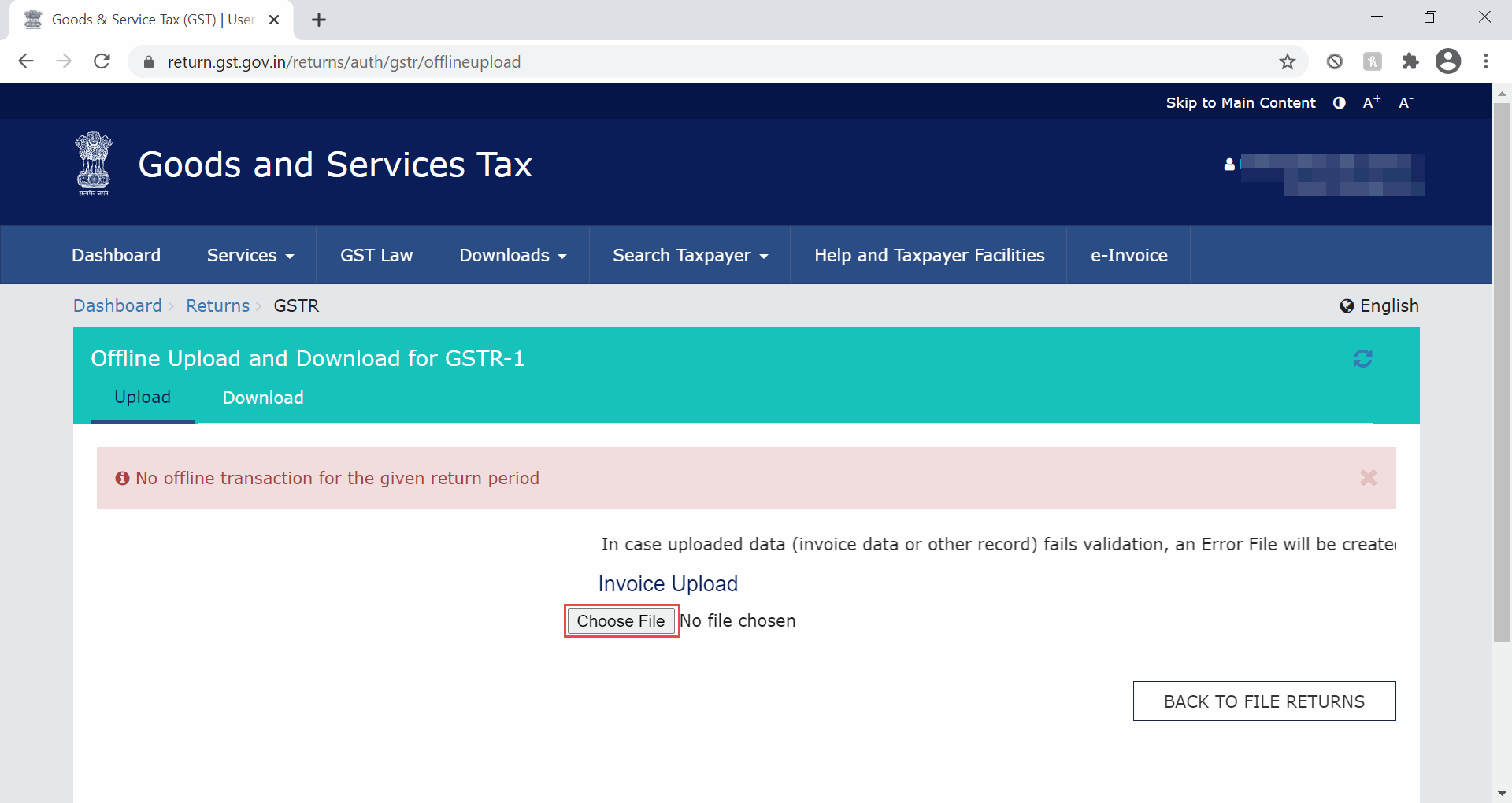The width and height of the screenshot is (1512, 803).
Task: Click Skip to Main Content link
Action: (1240, 103)
